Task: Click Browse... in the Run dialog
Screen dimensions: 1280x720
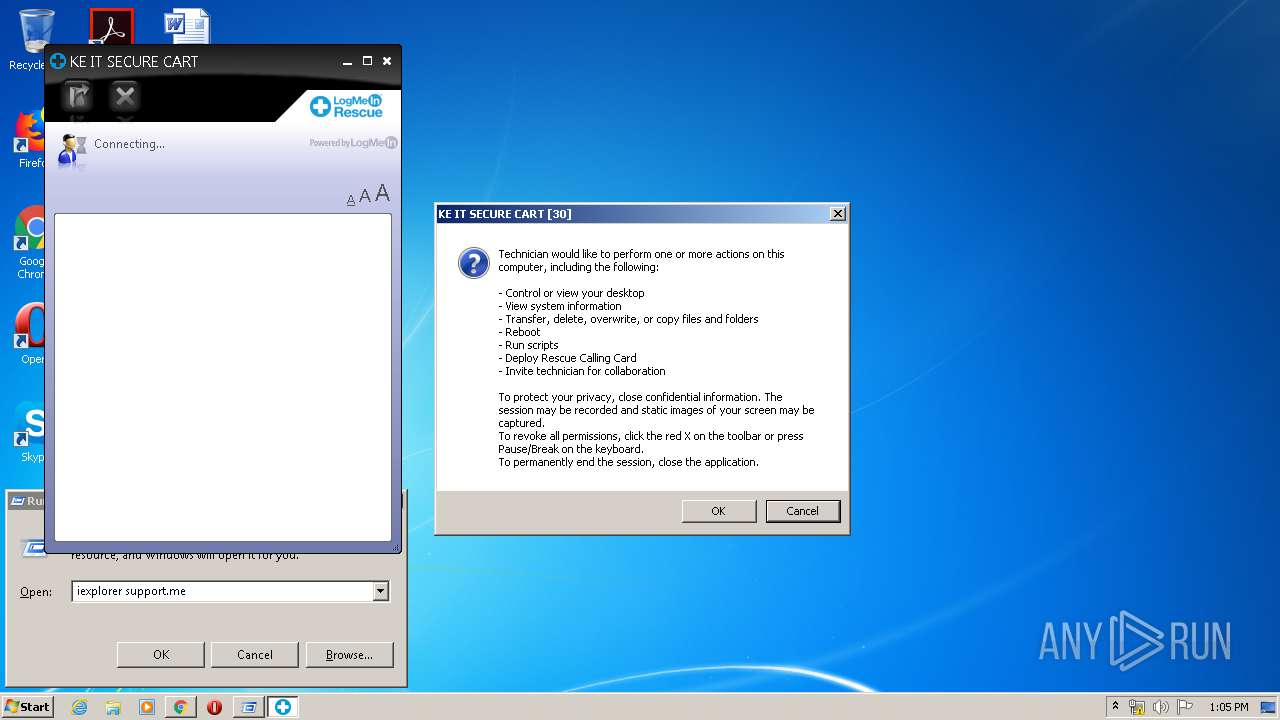Action: pos(349,655)
